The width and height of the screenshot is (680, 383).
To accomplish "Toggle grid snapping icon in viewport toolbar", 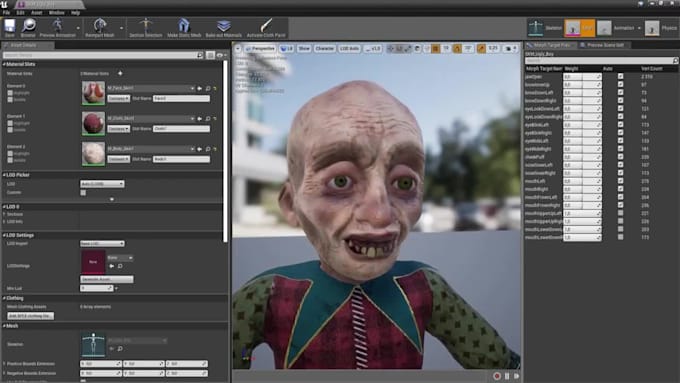I will point(435,49).
